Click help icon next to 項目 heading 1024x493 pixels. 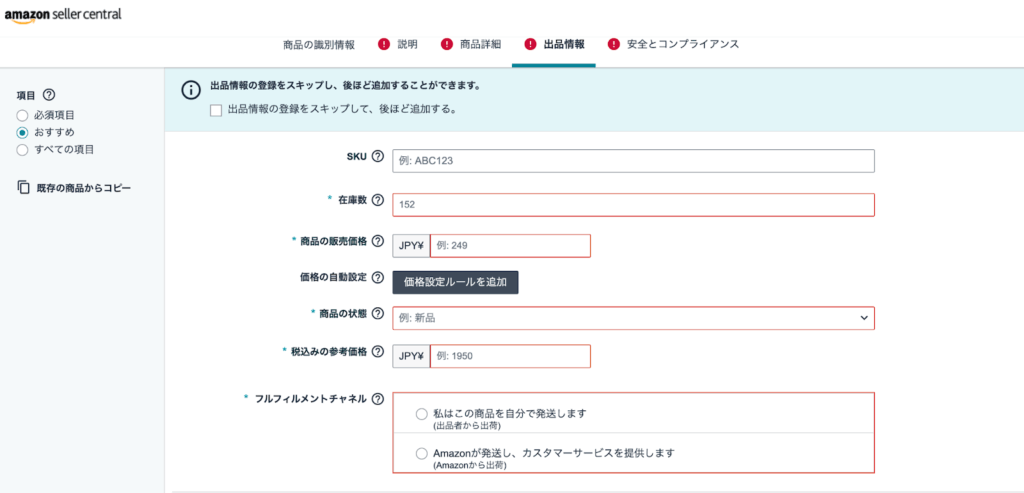[48, 95]
